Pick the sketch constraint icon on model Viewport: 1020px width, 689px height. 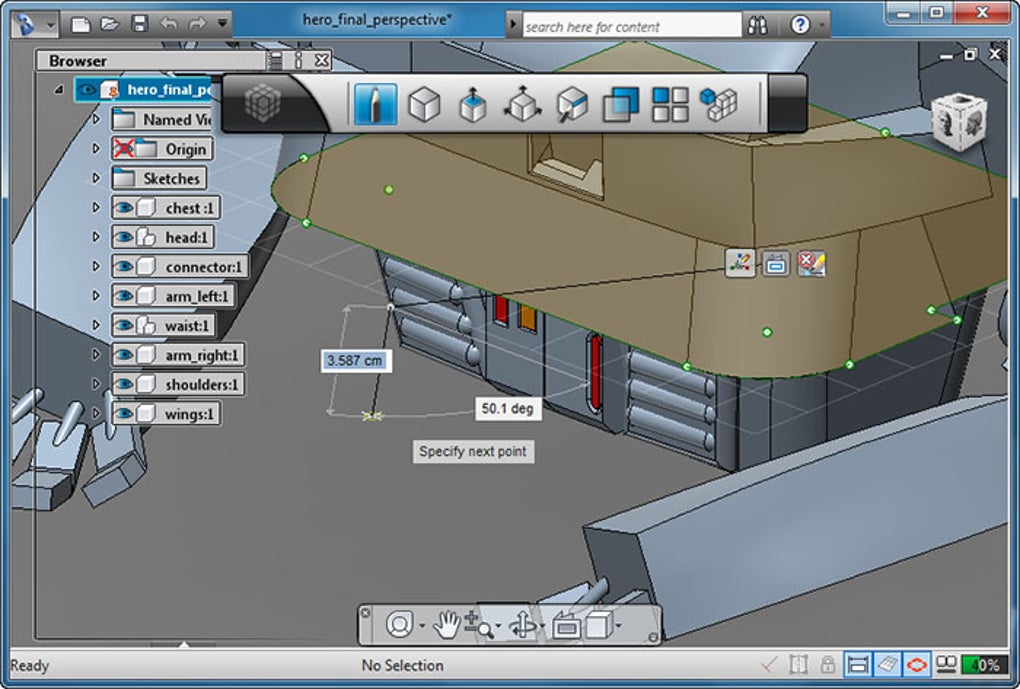[x=740, y=263]
